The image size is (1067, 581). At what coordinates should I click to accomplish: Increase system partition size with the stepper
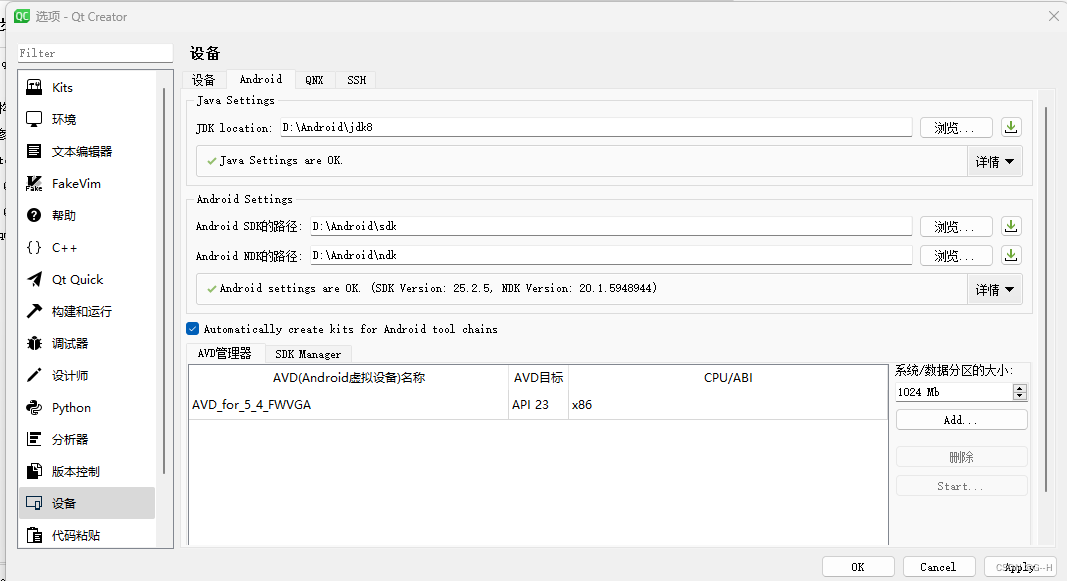coord(1019,388)
